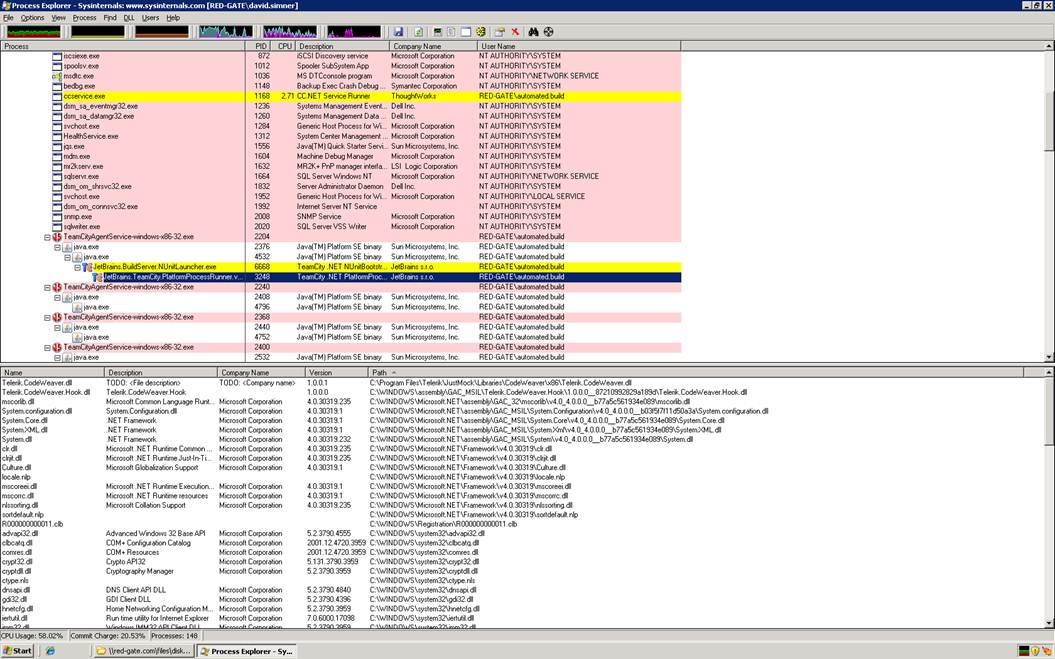The width and height of the screenshot is (1055, 659).
Task: Click the purple network activity mini graph
Action: pyautogui.click(x=290, y=32)
